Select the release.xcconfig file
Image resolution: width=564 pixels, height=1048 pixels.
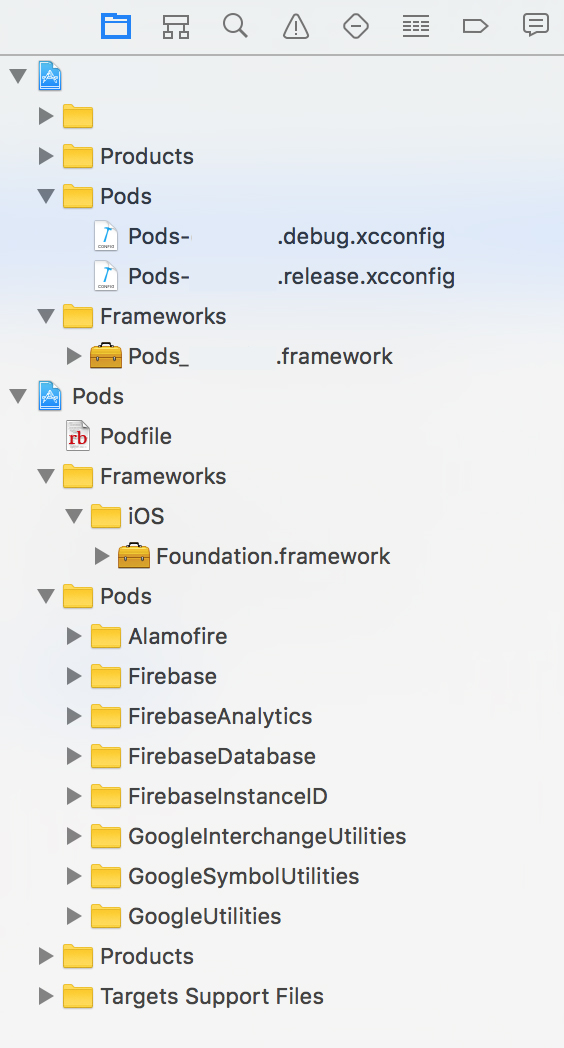click(x=275, y=276)
